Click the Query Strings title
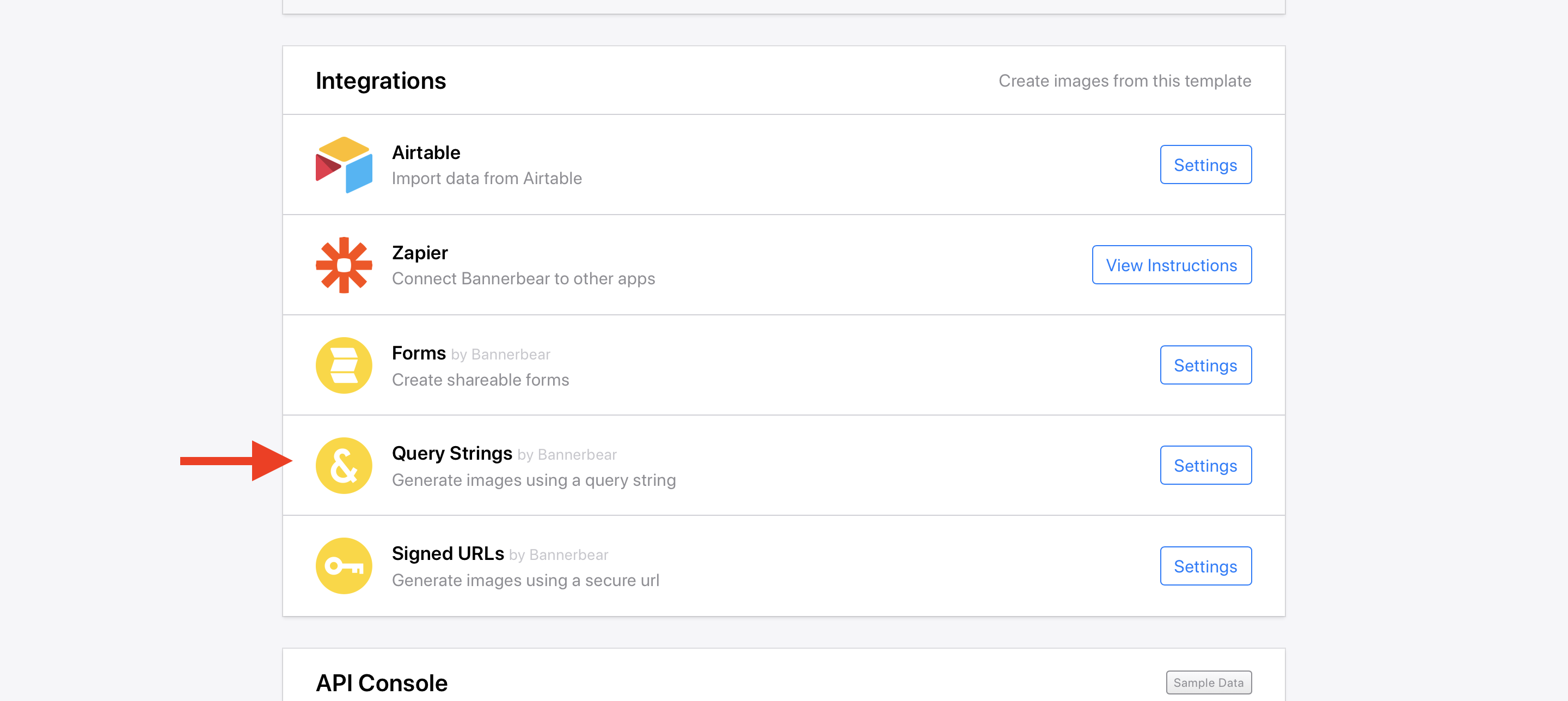The width and height of the screenshot is (1568, 701). [452, 454]
